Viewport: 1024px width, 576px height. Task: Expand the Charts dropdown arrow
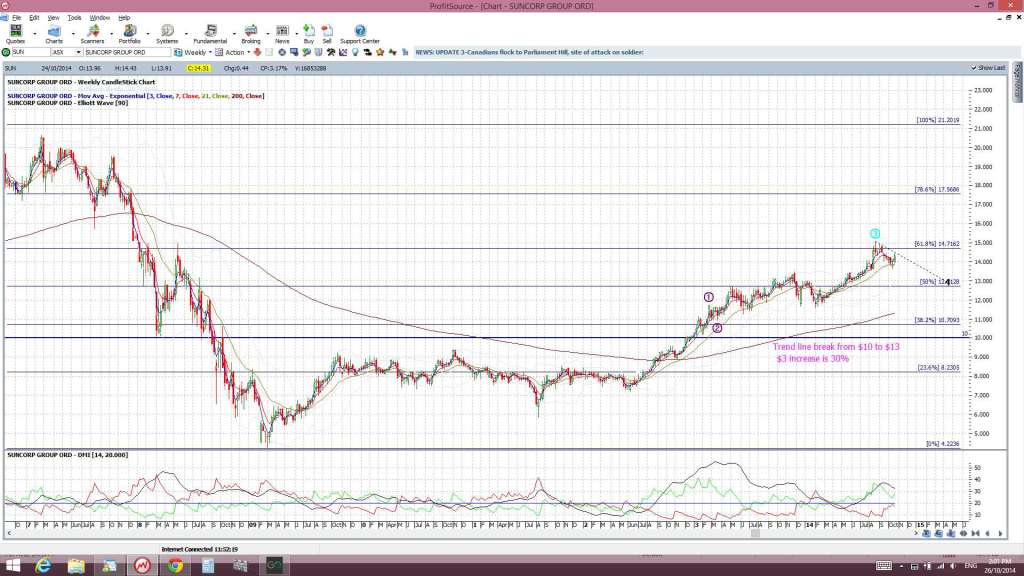72,33
